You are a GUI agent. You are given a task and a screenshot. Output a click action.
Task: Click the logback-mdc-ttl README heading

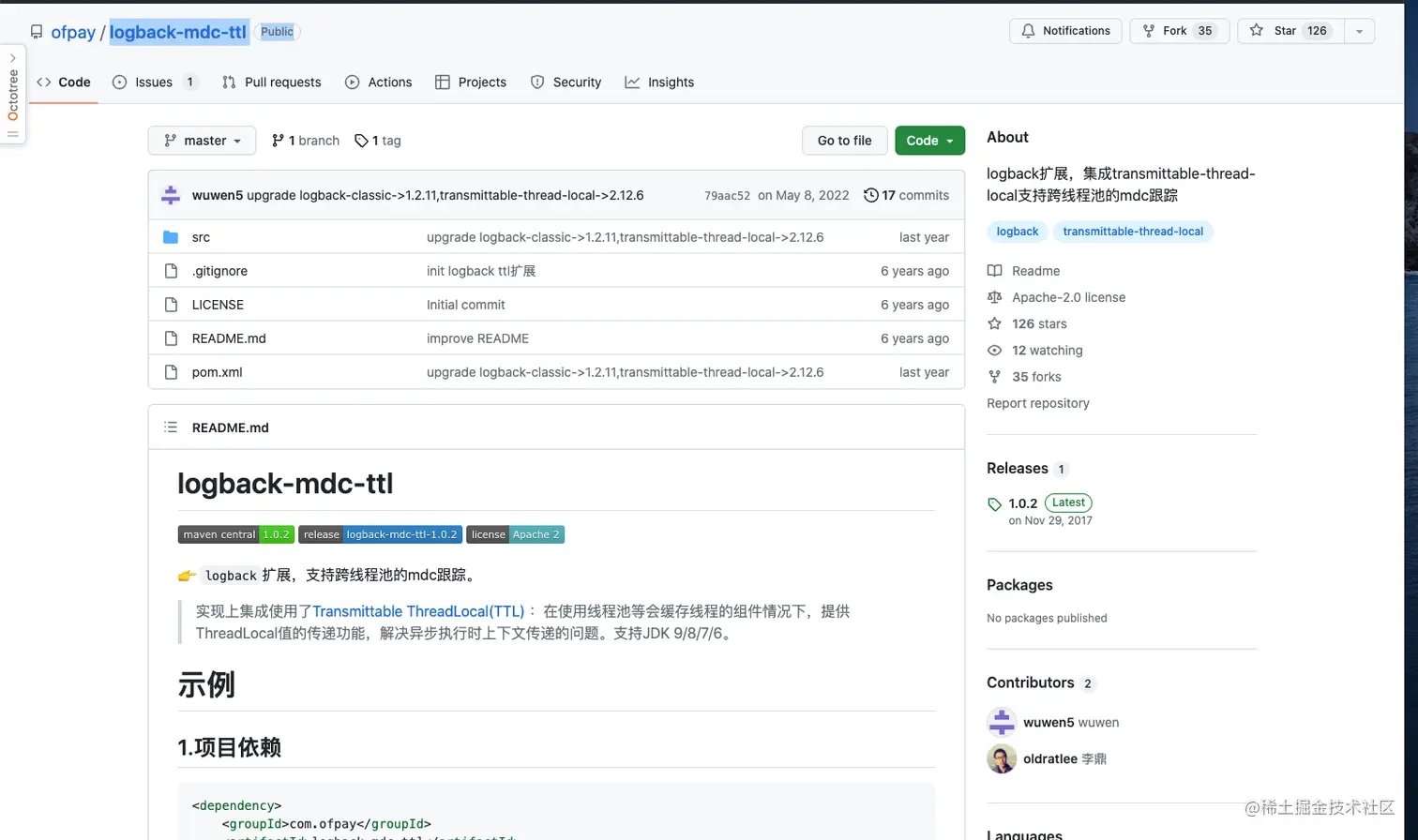[x=285, y=484]
